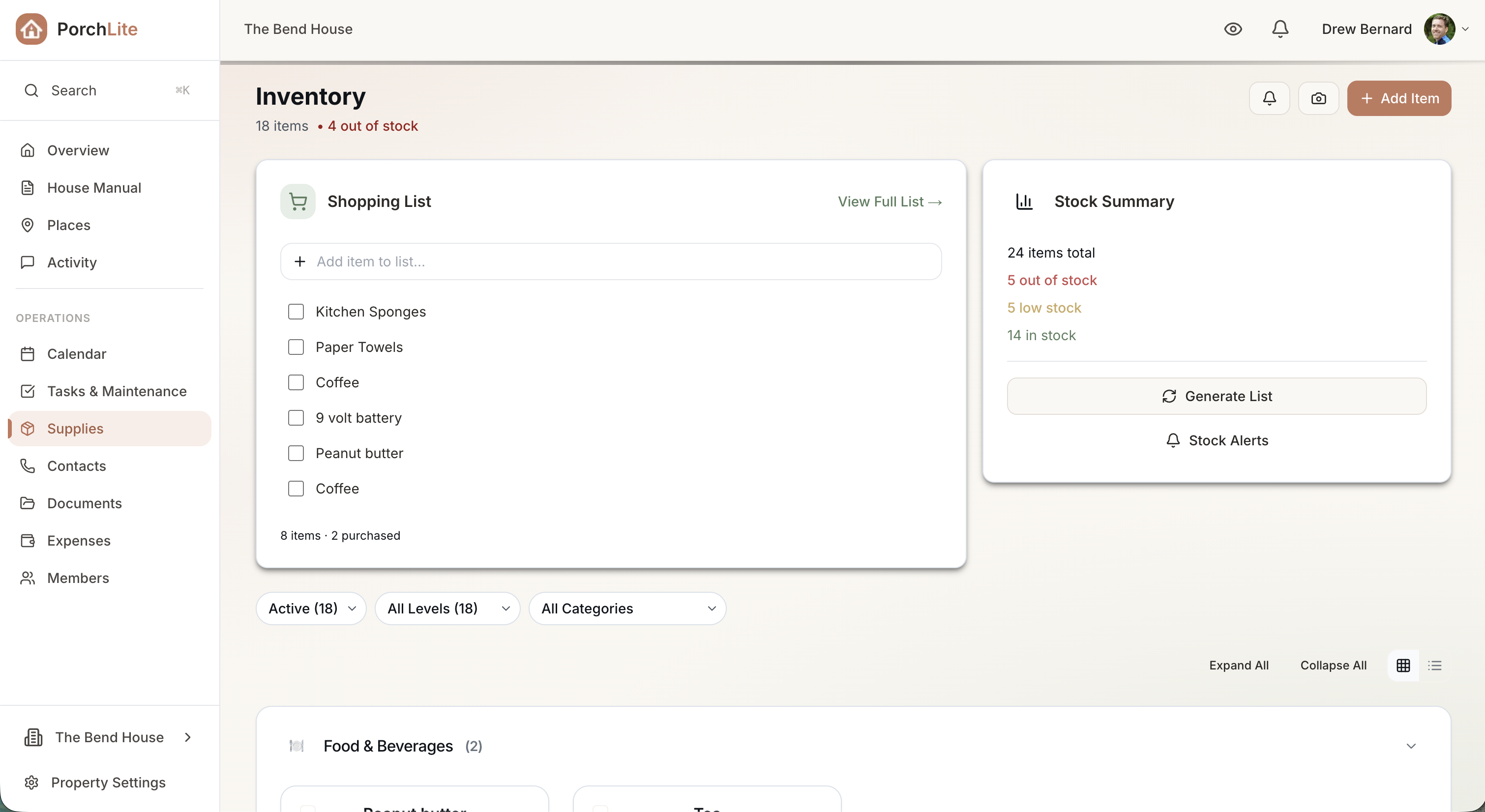Open notifications bell in top bar
1485x812 pixels.
point(1280,29)
